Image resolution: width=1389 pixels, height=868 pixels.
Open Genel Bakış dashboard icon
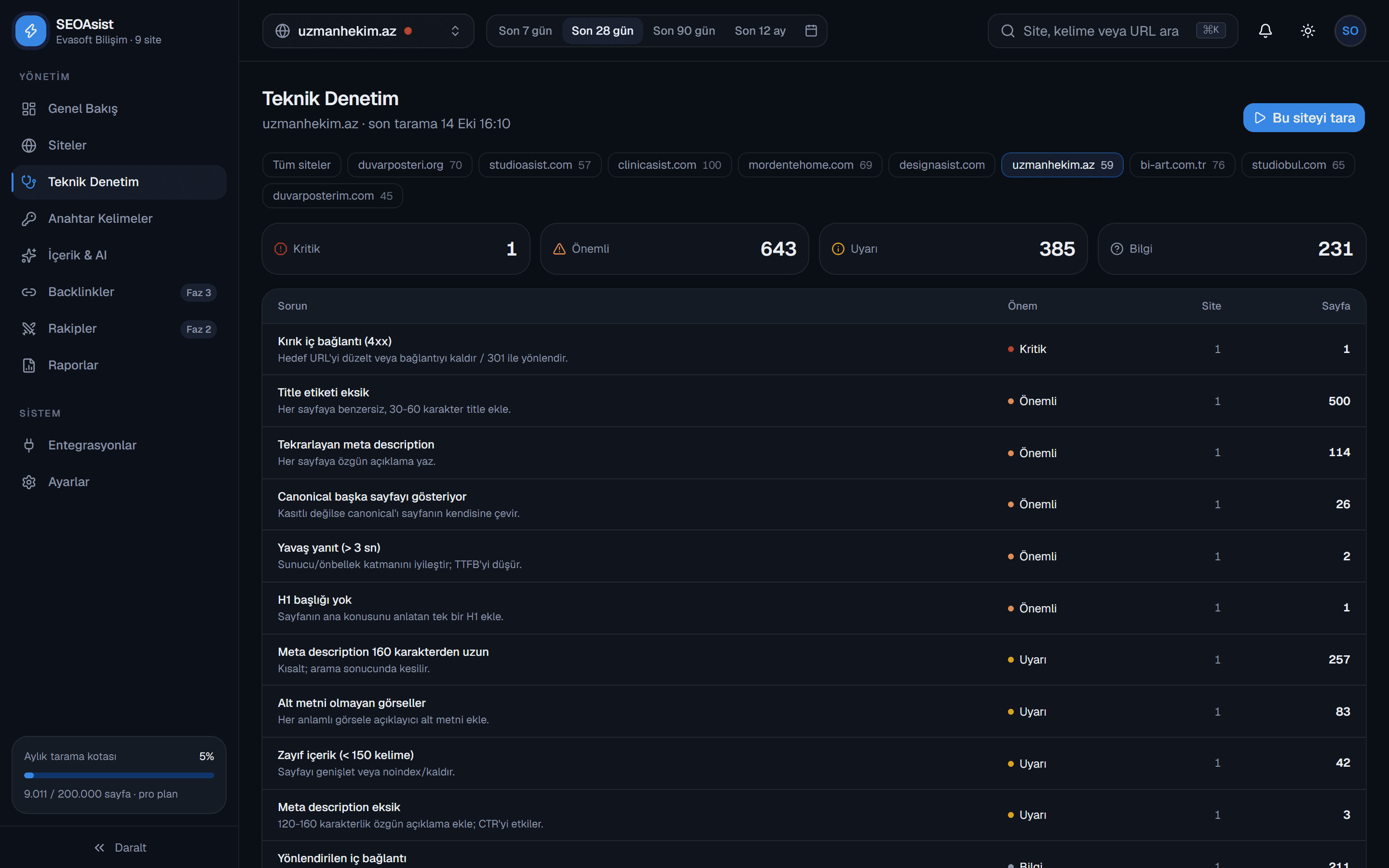click(29, 108)
